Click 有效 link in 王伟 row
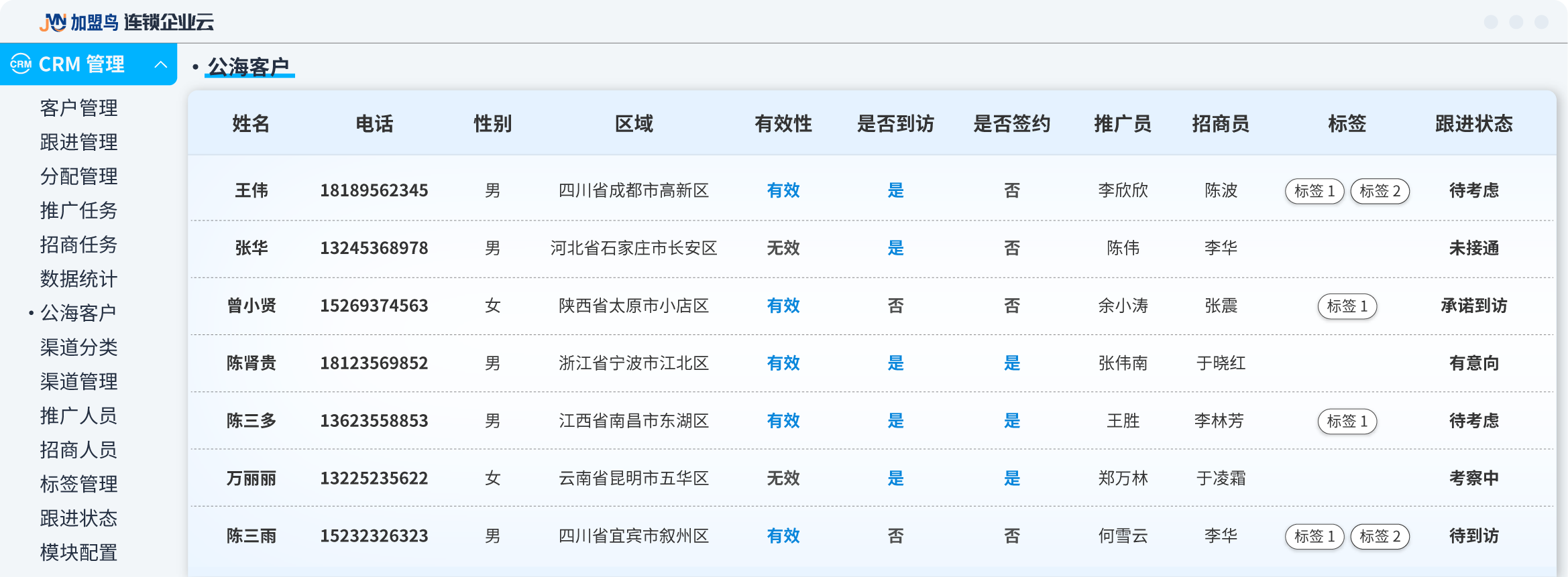This screenshot has width=1568, height=577. click(783, 191)
